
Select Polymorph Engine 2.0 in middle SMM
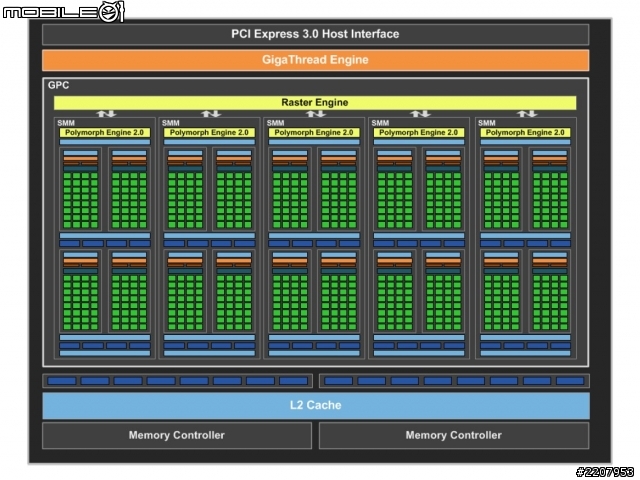pos(314,133)
